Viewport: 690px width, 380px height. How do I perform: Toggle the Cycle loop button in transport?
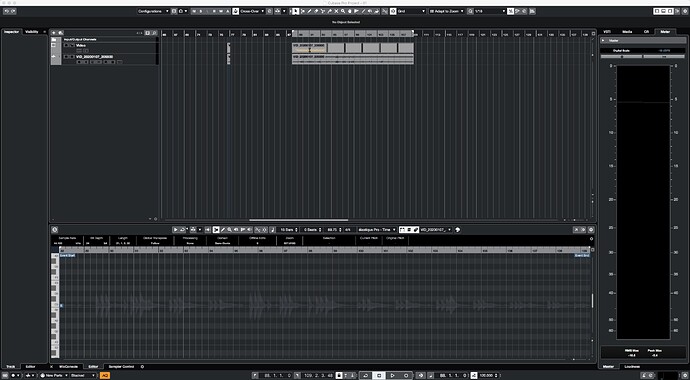pos(365,375)
